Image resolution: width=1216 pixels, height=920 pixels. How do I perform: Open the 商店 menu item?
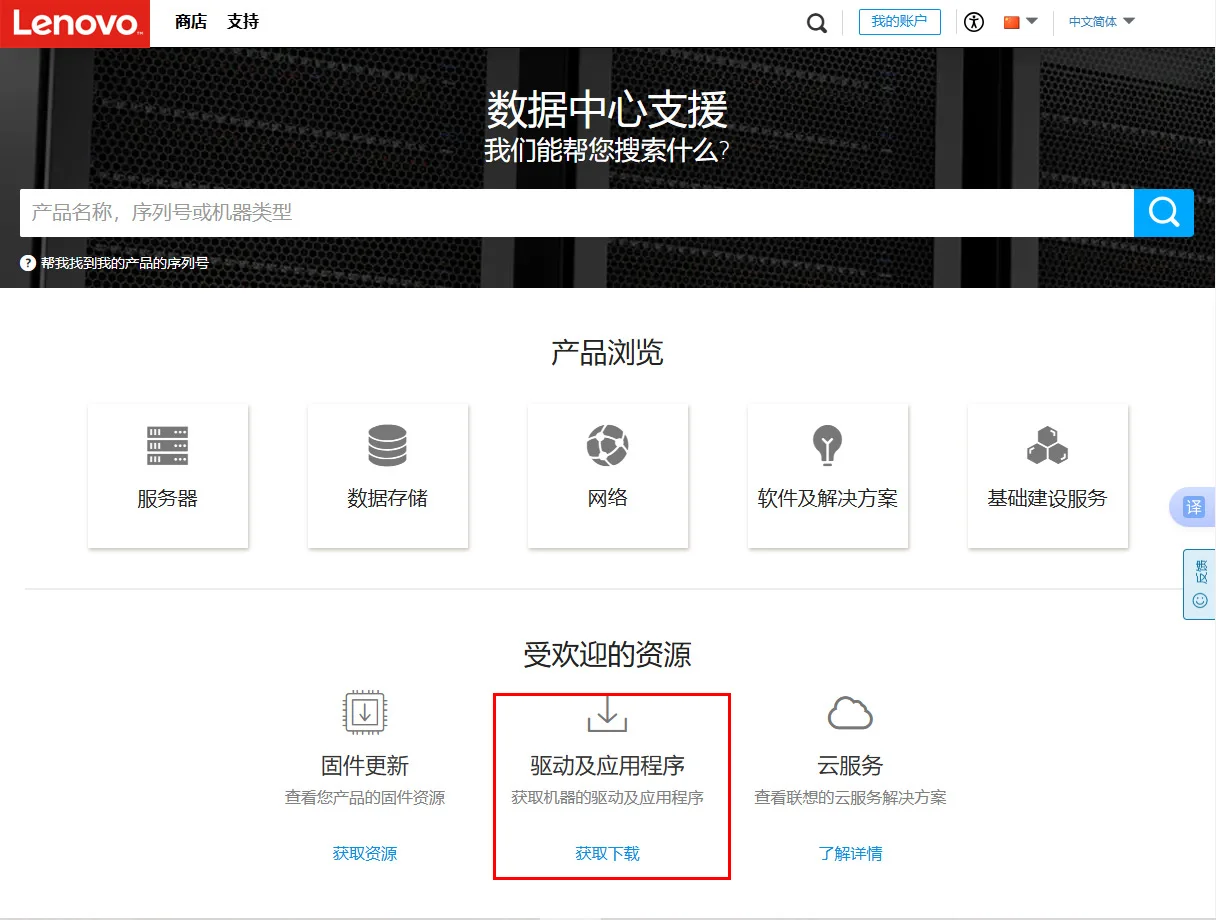[190, 21]
